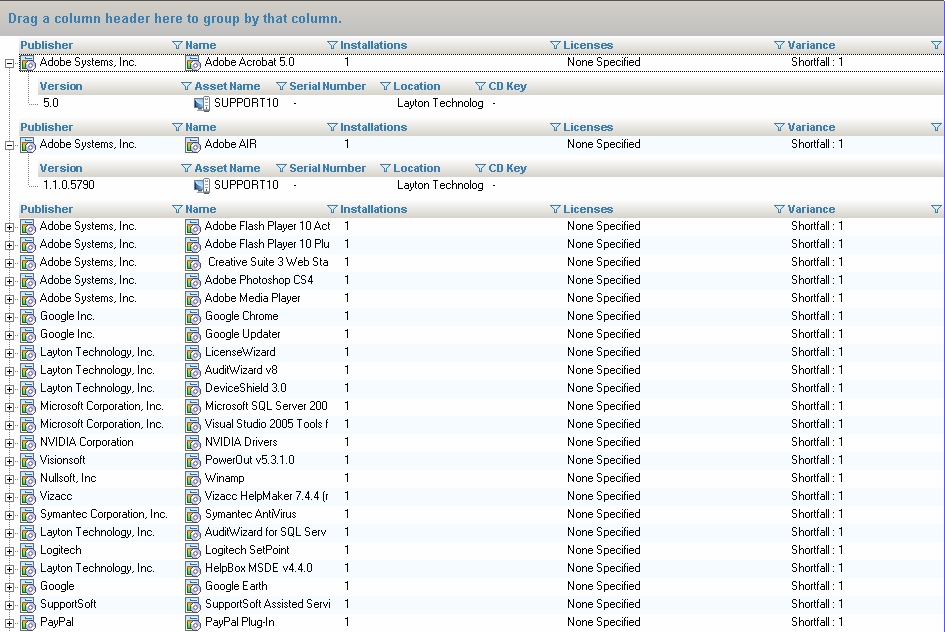Click the application icon beside HelpBox MSDE v4.4.0
The image size is (945, 632).
193,569
